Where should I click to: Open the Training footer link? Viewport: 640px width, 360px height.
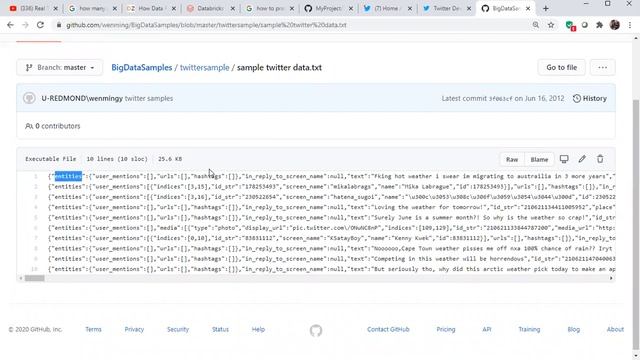pyautogui.click(x=529, y=329)
